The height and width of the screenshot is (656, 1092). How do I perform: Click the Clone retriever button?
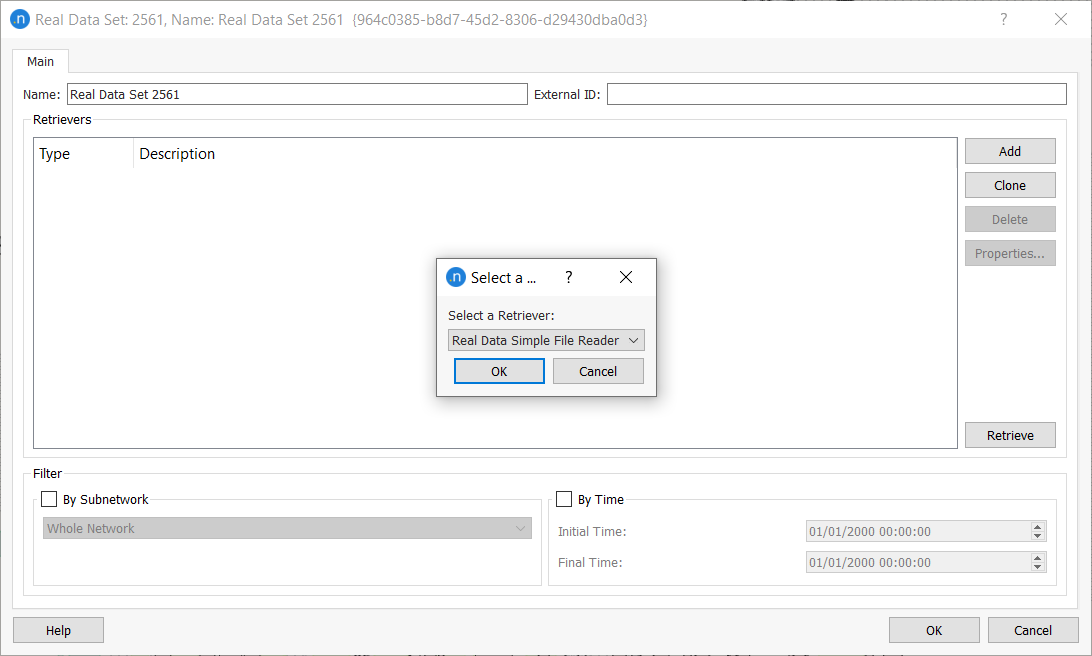pyautogui.click(x=1010, y=185)
